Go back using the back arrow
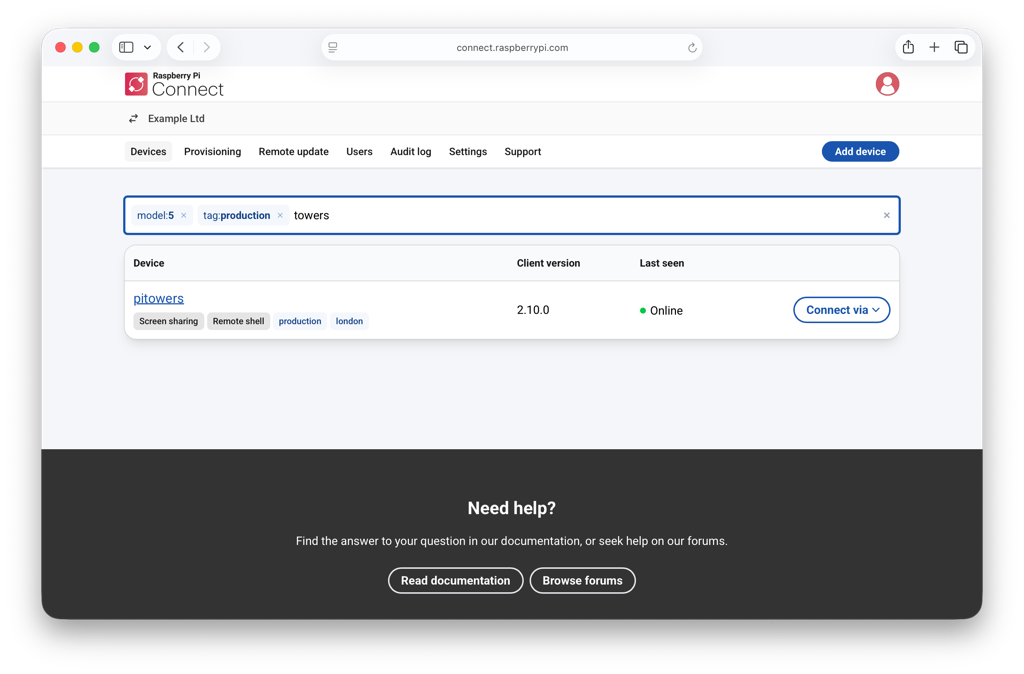Screen dimensions: 1024x674 tap(180, 46)
